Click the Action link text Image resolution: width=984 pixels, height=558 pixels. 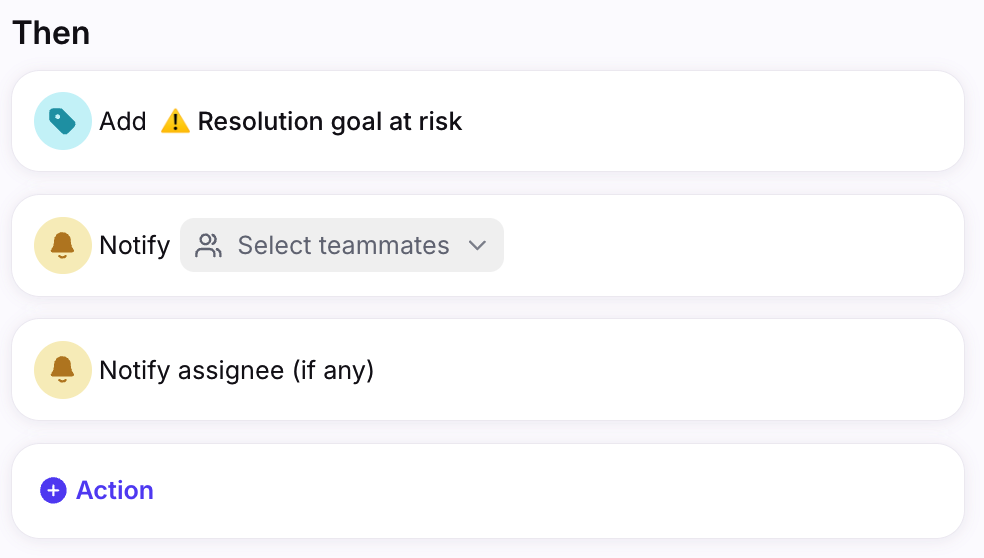(115, 490)
